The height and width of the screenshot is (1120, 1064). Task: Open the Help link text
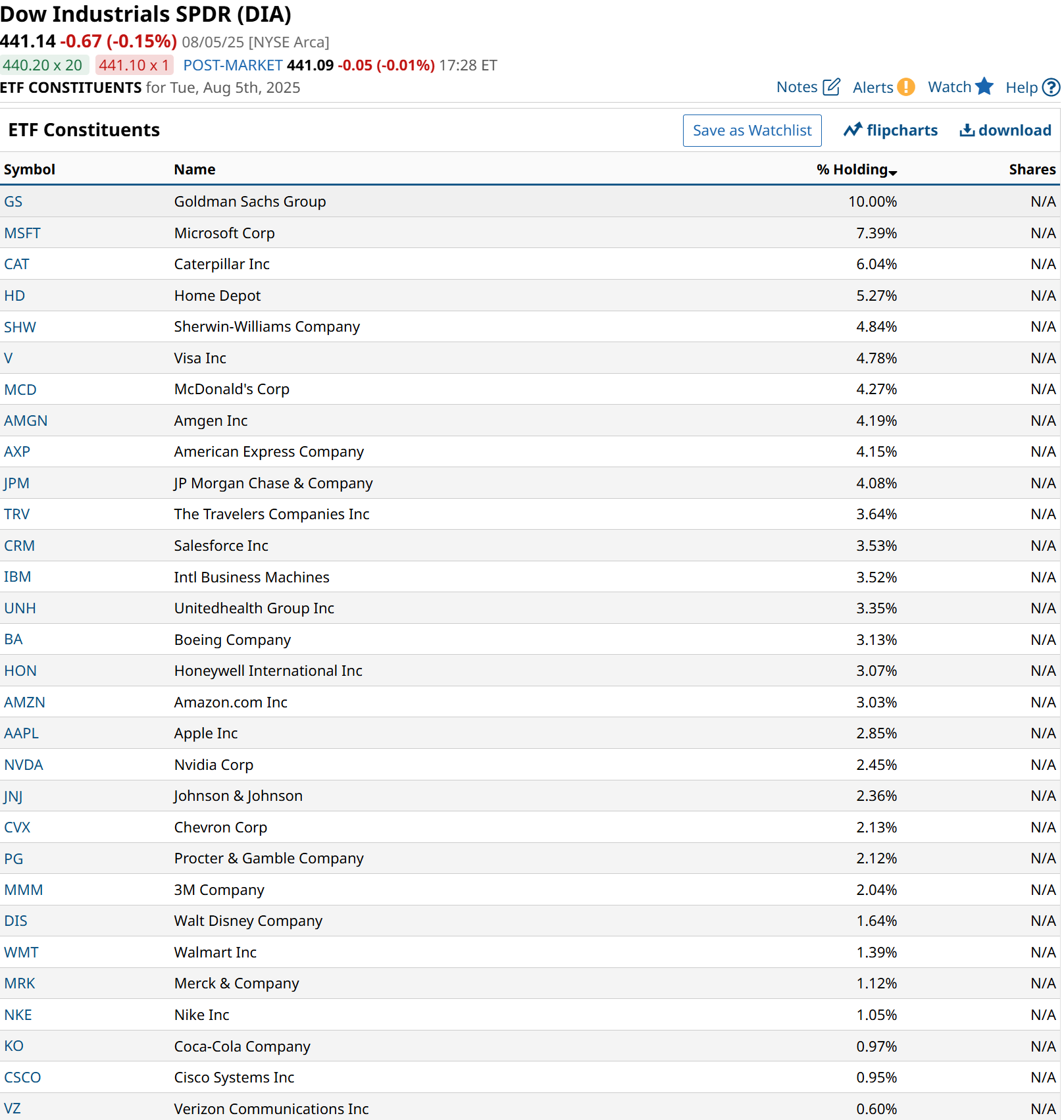(1021, 88)
